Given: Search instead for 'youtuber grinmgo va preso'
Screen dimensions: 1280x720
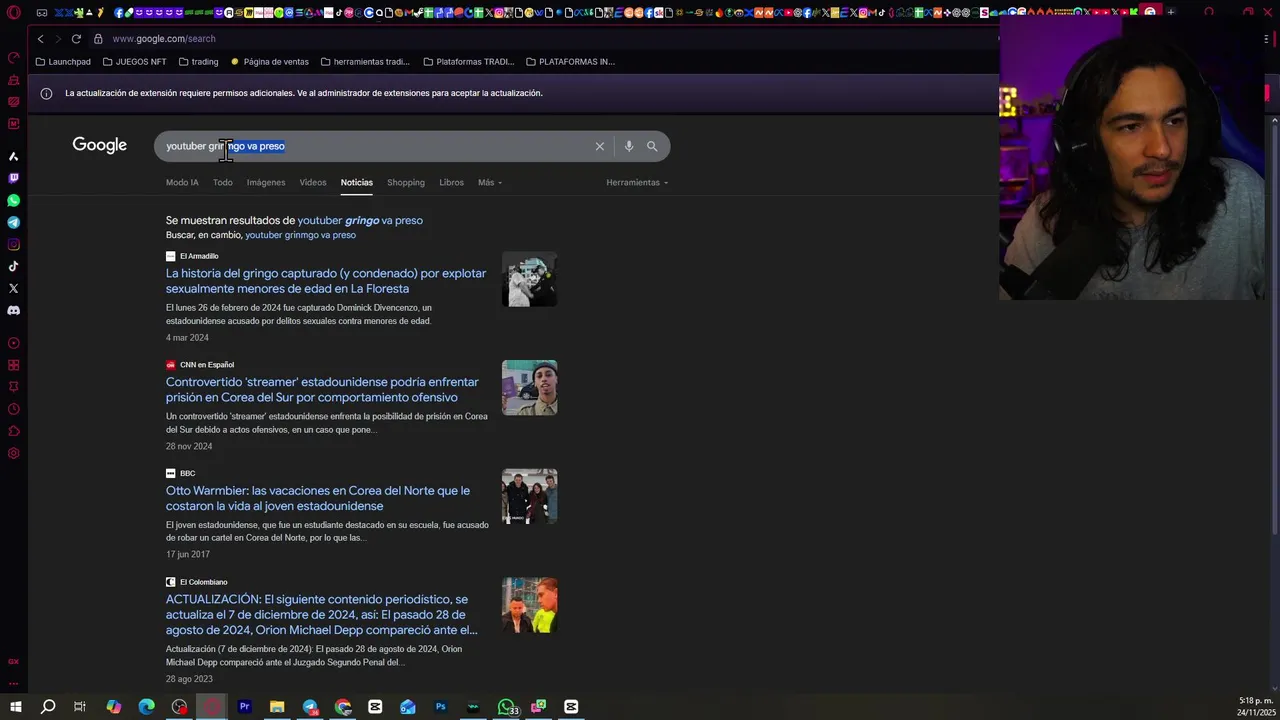Looking at the screenshot, I should click(x=300, y=235).
